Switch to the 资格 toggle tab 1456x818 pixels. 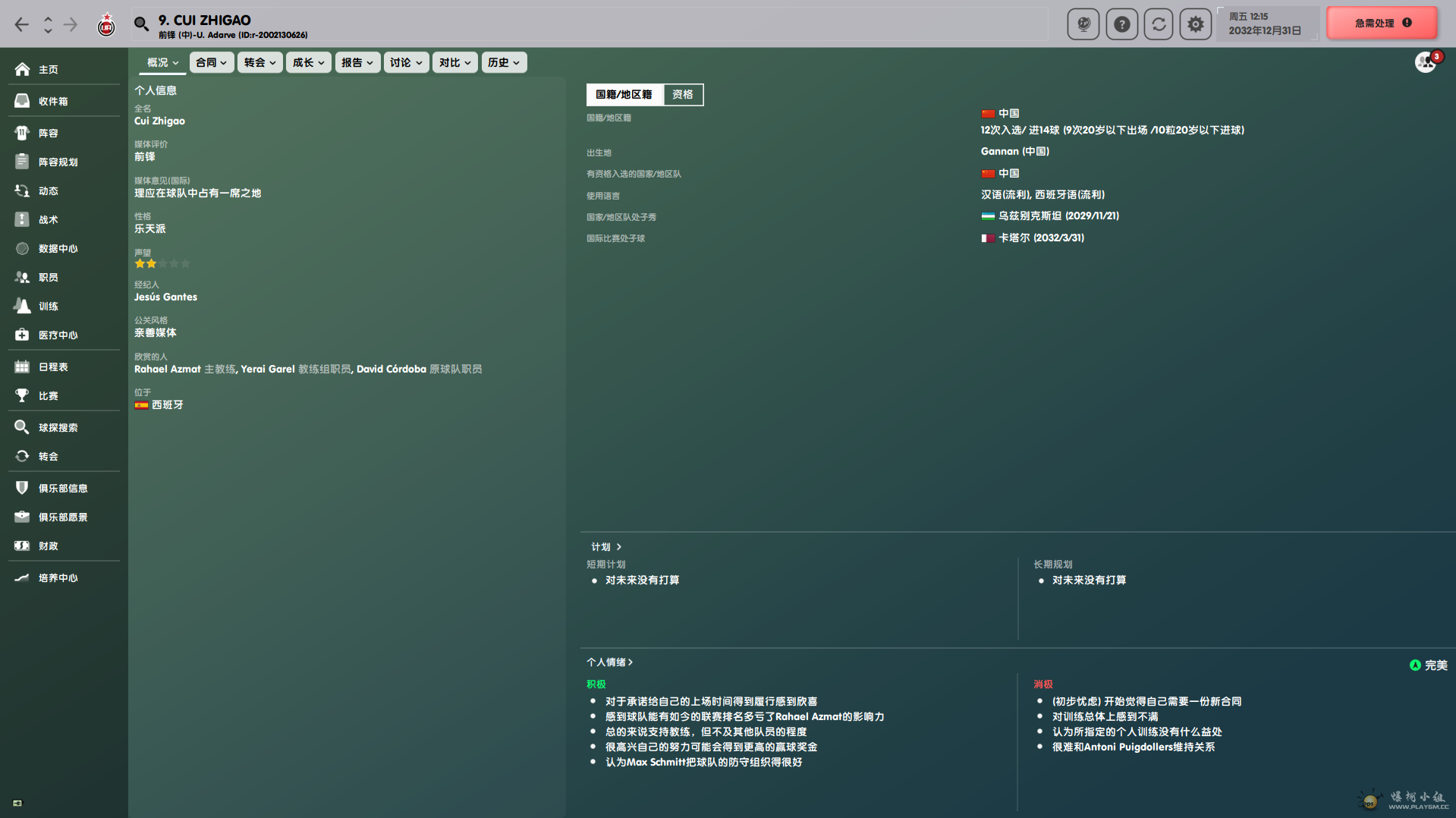[x=682, y=94]
